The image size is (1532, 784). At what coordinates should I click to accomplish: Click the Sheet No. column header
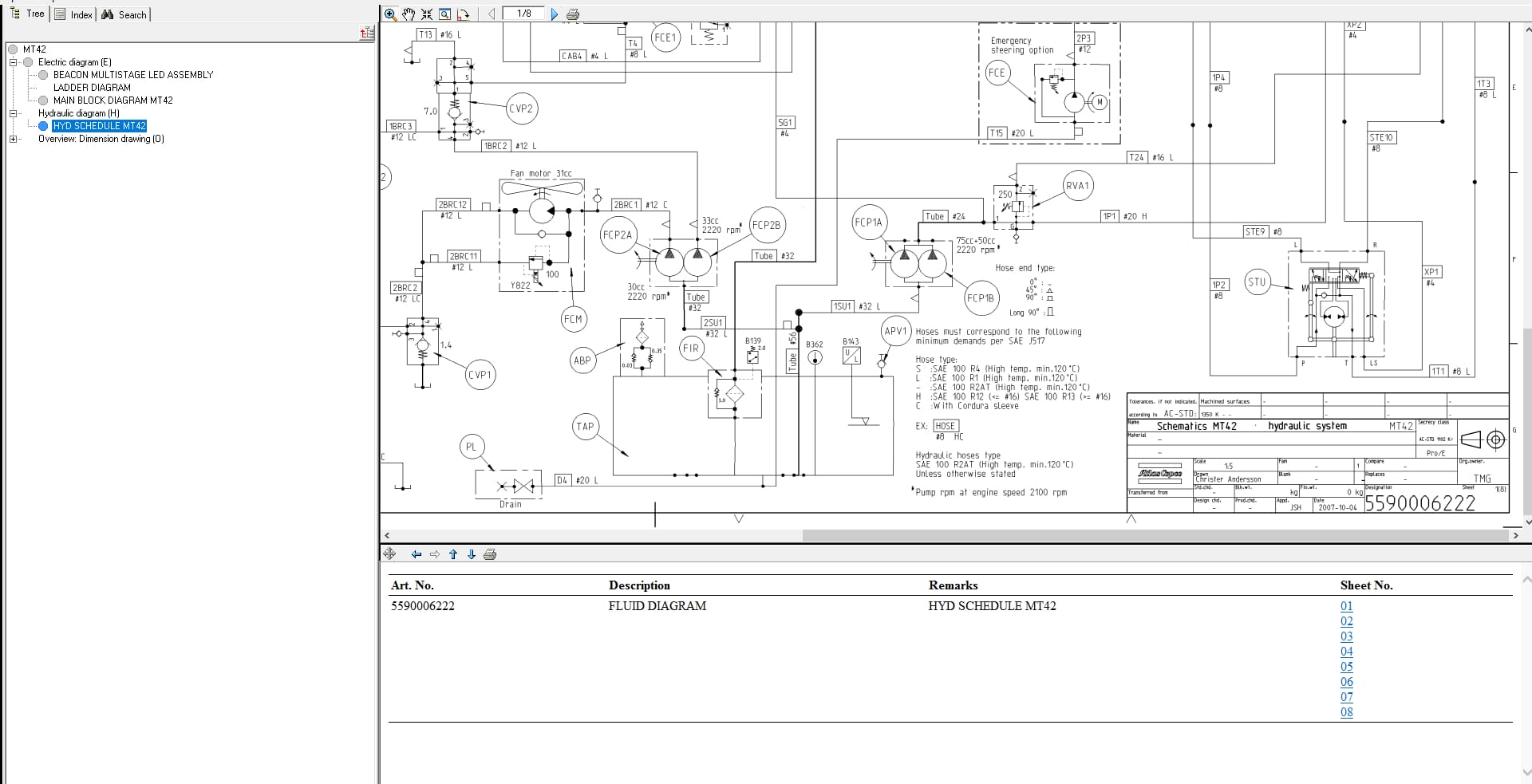(1366, 585)
